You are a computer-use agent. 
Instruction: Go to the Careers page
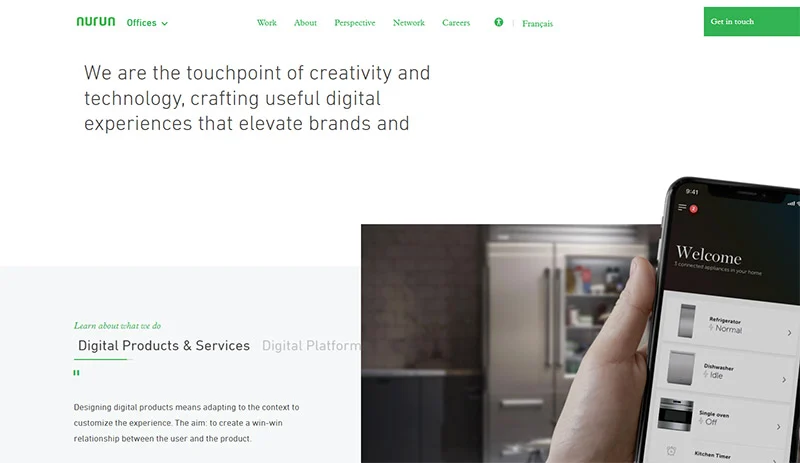point(456,23)
